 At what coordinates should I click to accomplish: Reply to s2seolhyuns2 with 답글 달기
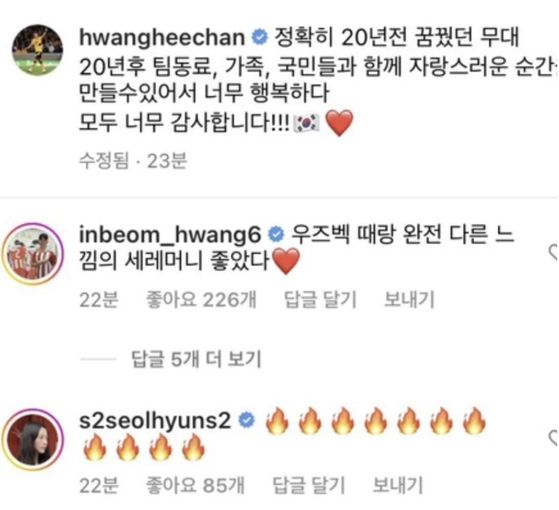pyautogui.click(x=308, y=485)
